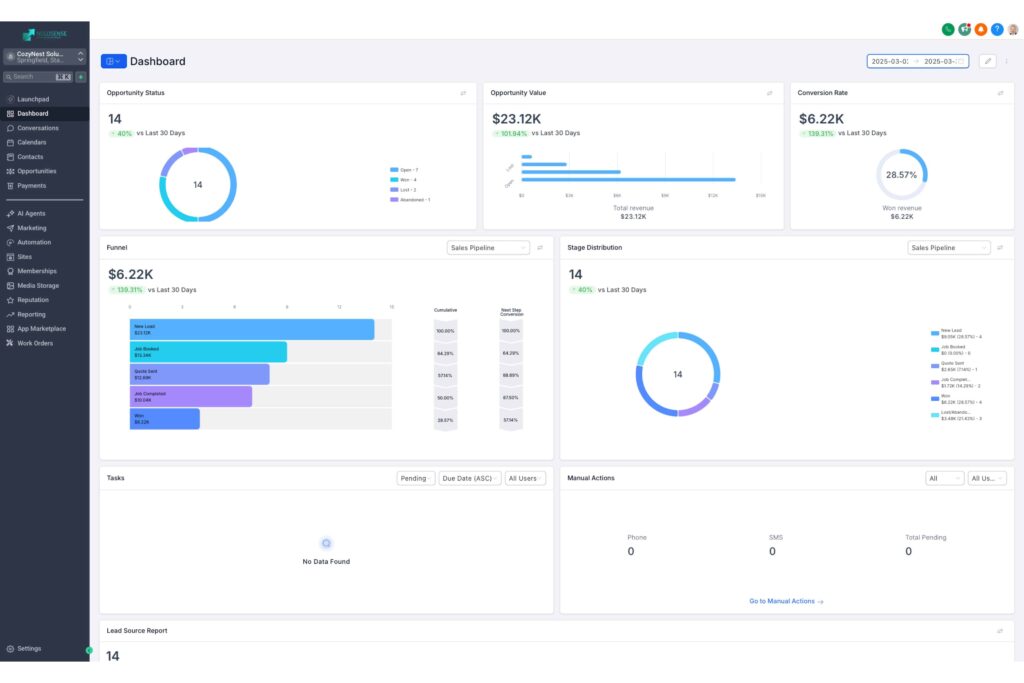Open Settings at the sidebar bottom

(x=29, y=648)
